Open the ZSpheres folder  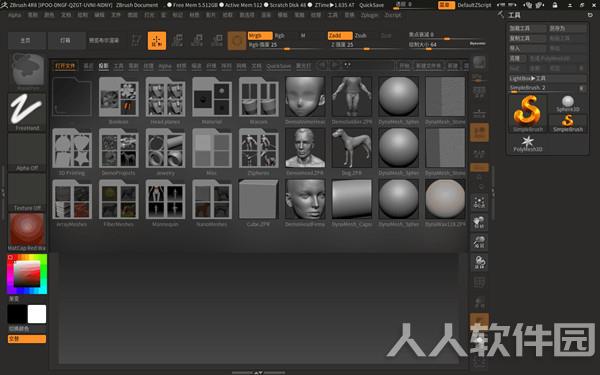pos(258,152)
